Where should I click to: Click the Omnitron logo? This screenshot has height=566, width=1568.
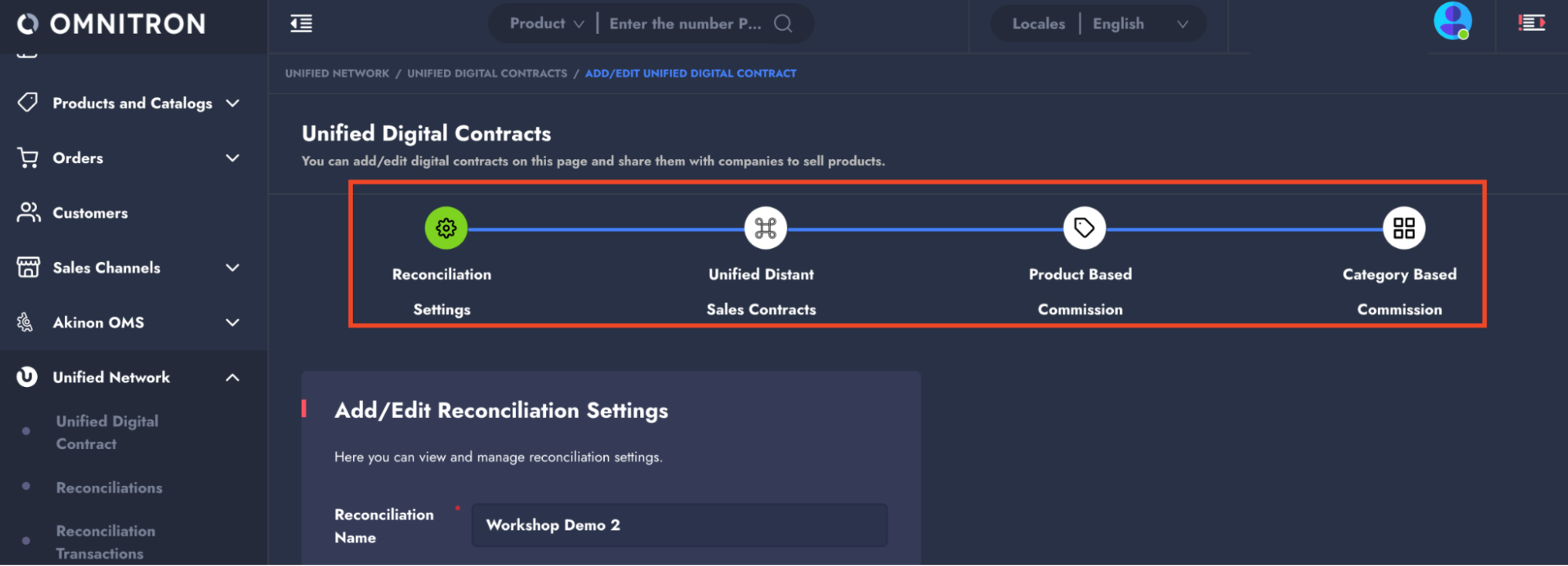(111, 24)
